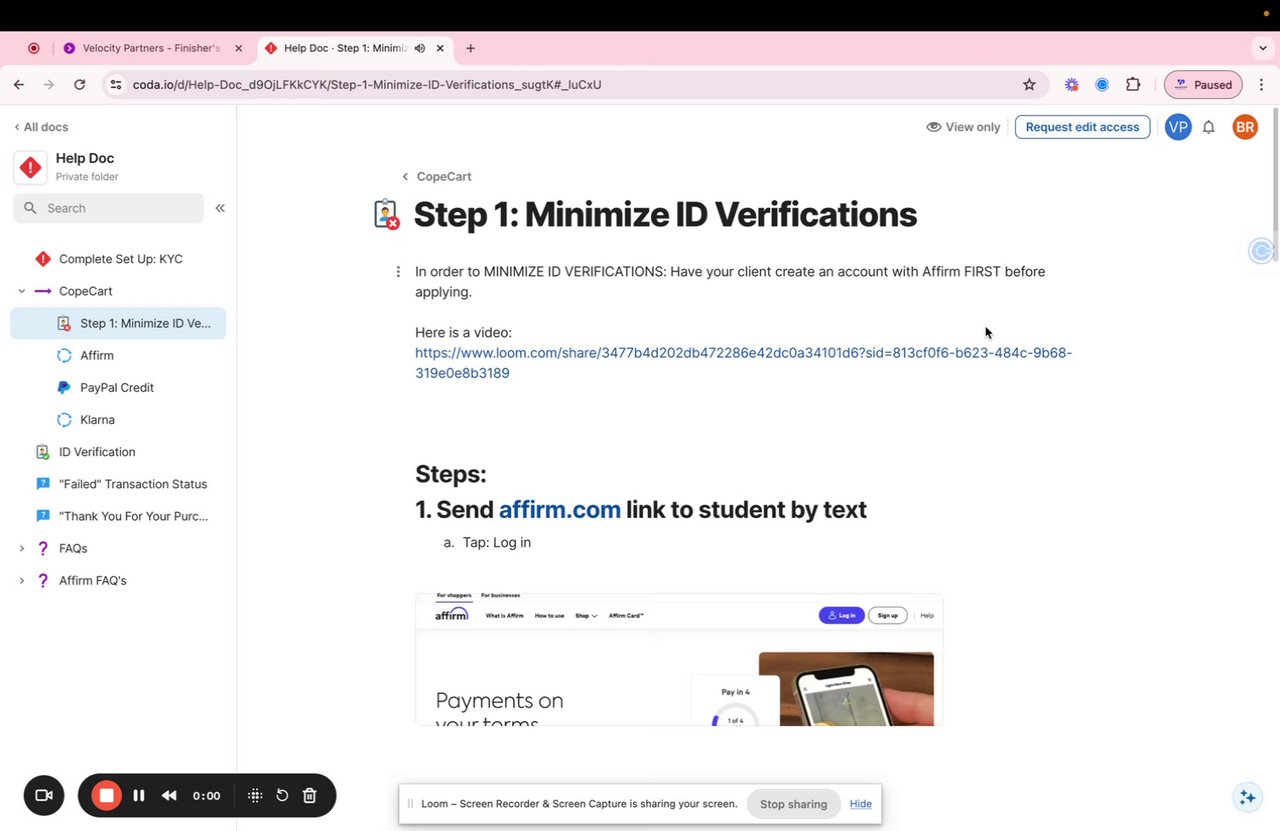The height and width of the screenshot is (831, 1280).
Task: Click the Paused profile button
Action: [1204, 85]
